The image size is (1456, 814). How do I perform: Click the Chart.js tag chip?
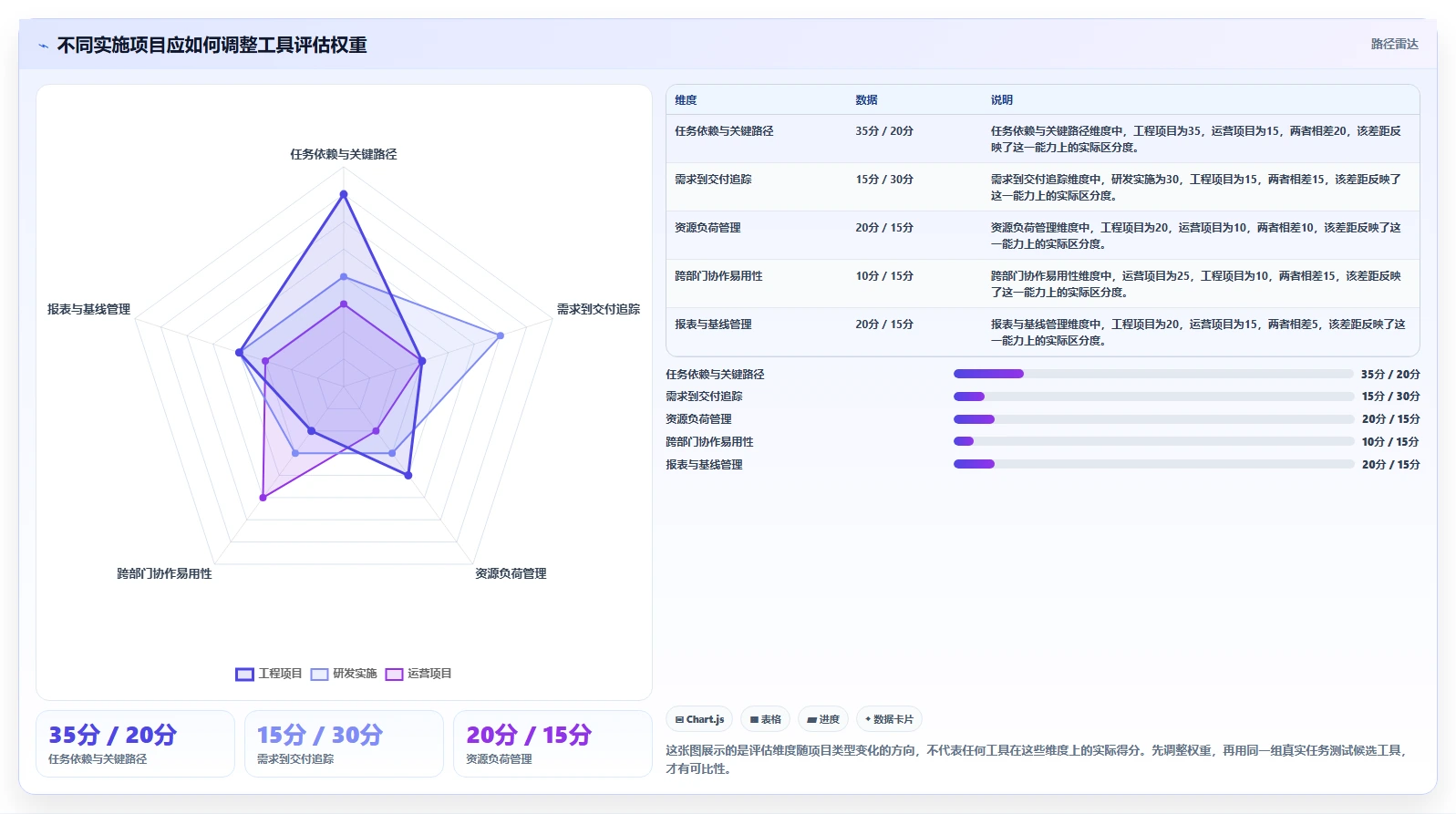[x=699, y=719]
